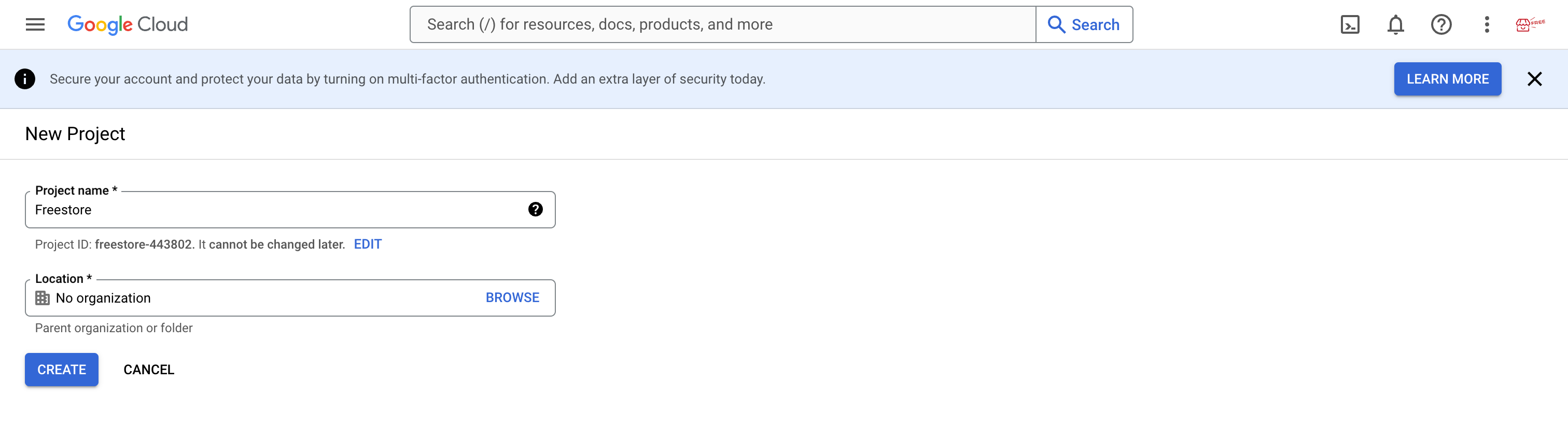
Task: Click into the Project name field
Action: click(x=274, y=210)
